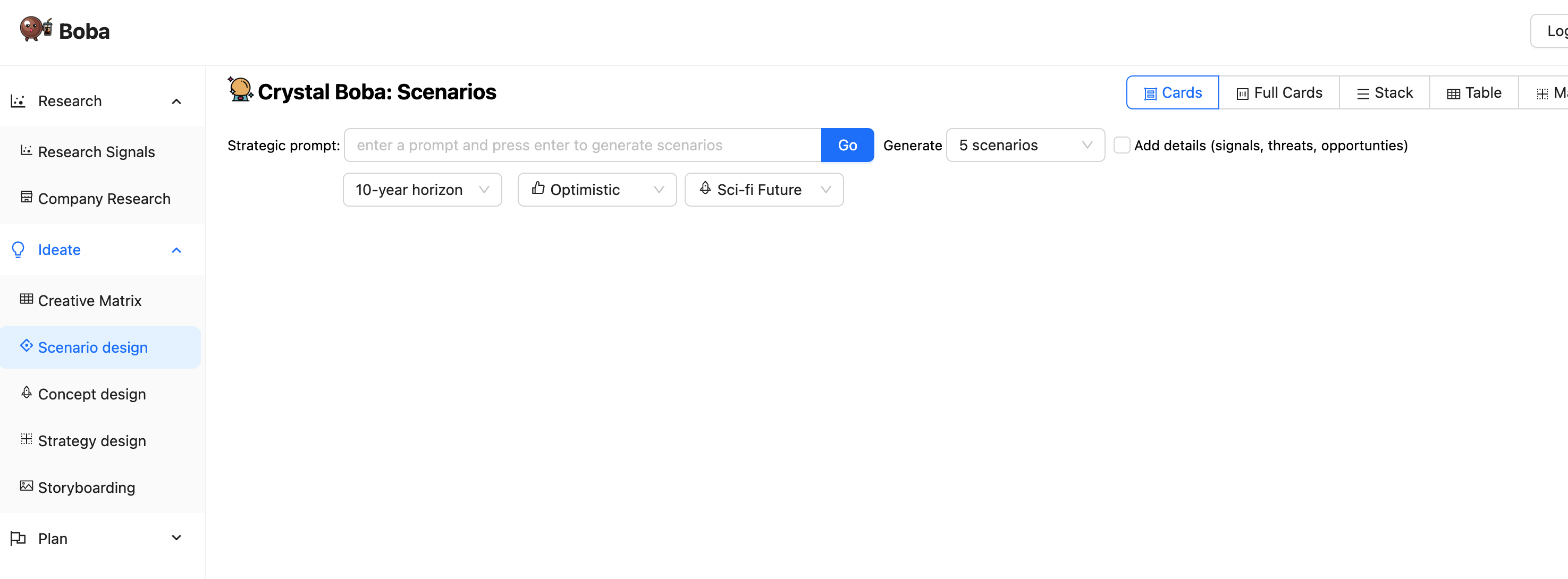
Task: Select the Scenario design item
Action: tap(92, 347)
